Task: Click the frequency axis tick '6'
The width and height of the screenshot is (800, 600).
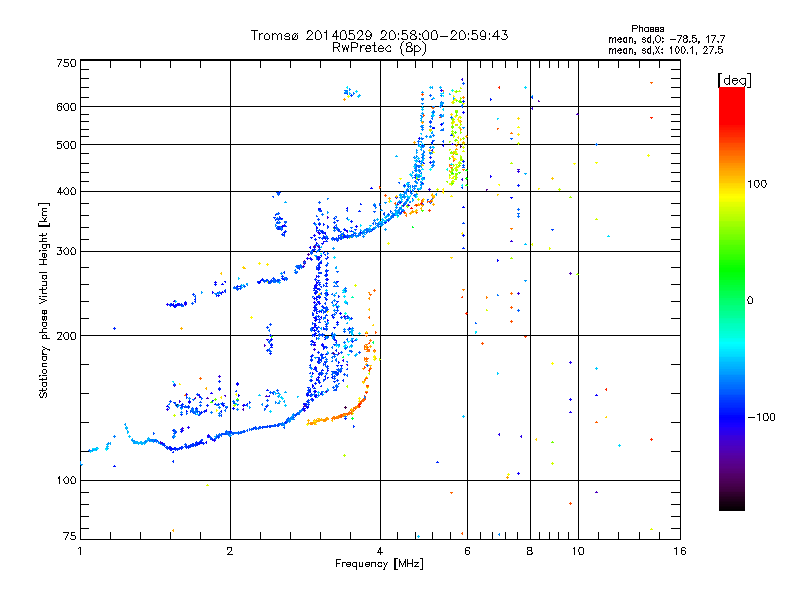Action: point(467,551)
